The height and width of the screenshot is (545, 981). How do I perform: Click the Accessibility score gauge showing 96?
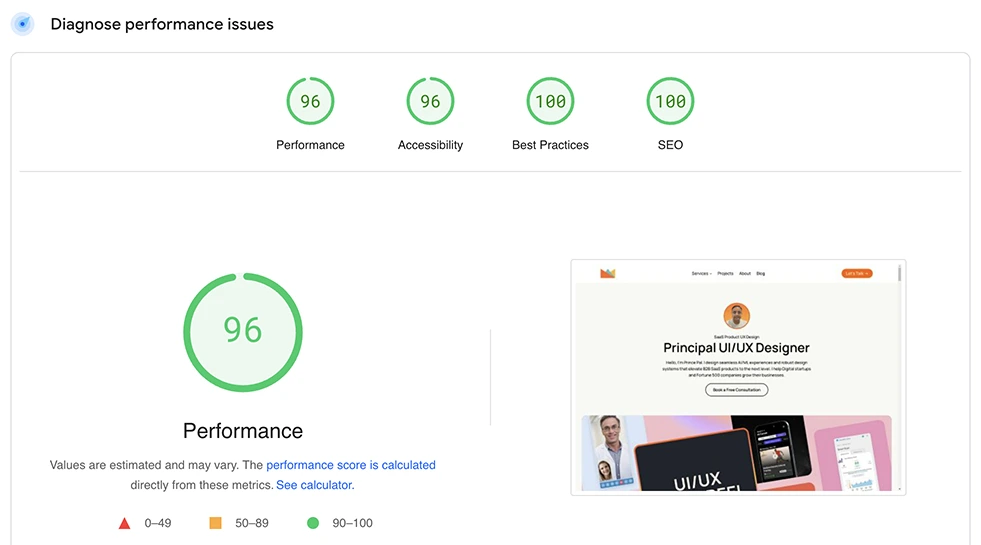pyautogui.click(x=430, y=101)
